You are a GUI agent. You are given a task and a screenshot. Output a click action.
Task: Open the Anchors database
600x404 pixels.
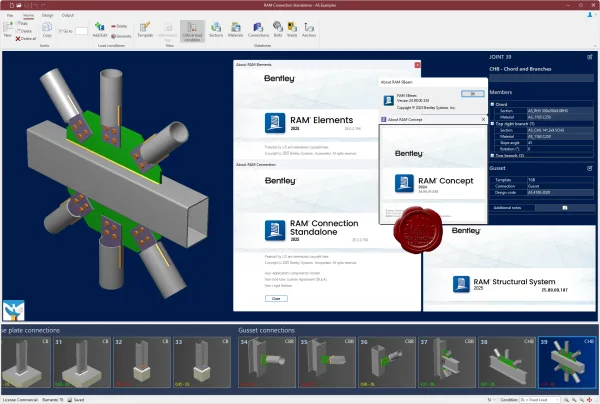click(x=309, y=28)
